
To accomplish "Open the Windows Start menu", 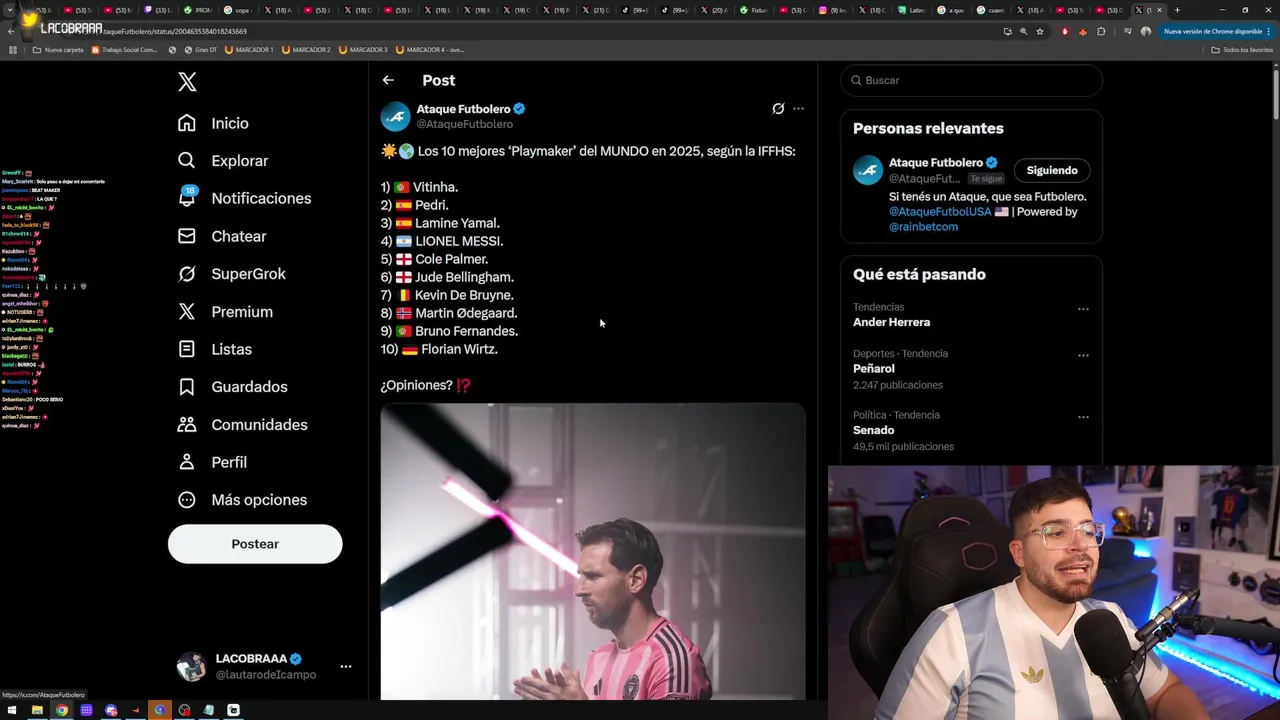I will [x=12, y=710].
